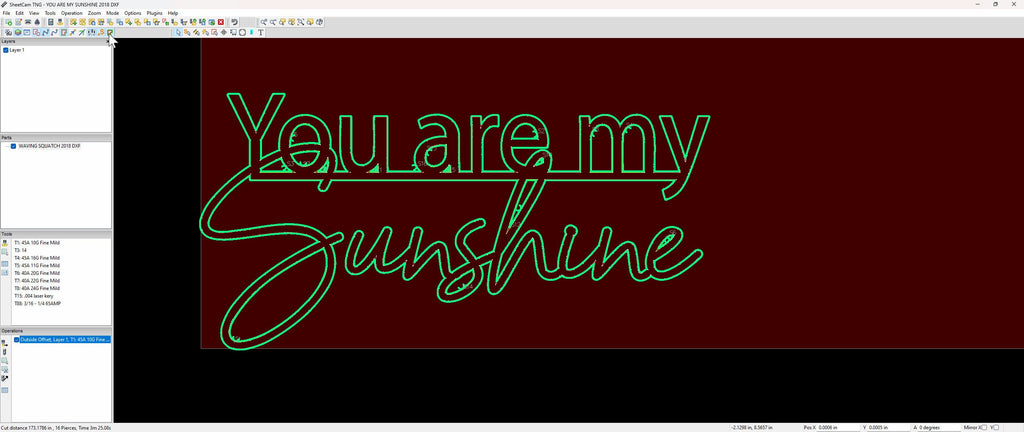Open the Mode menu
Screen dimensions: 1024x432
pyautogui.click(x=112, y=13)
